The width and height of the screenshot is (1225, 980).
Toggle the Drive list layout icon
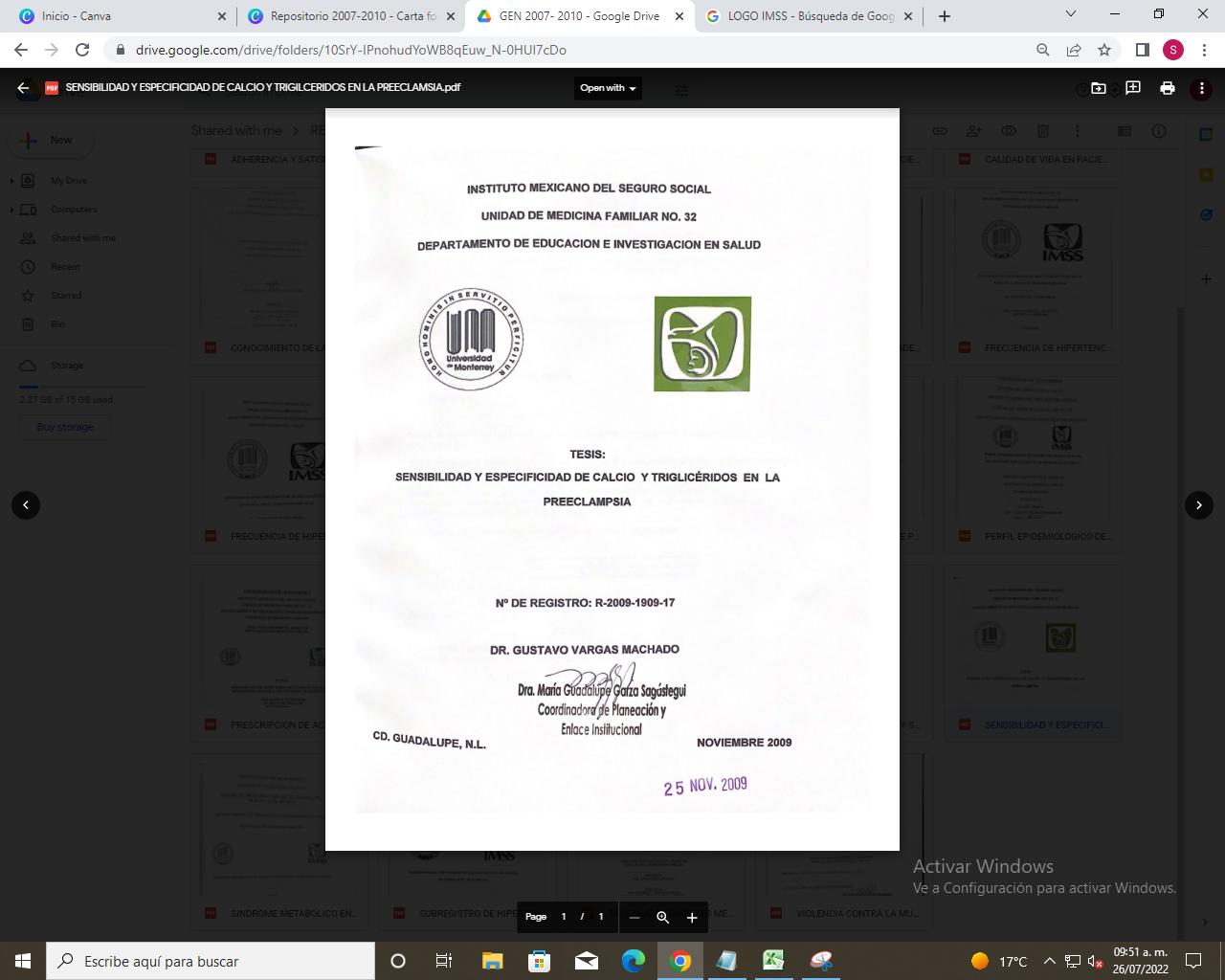pos(1125,130)
